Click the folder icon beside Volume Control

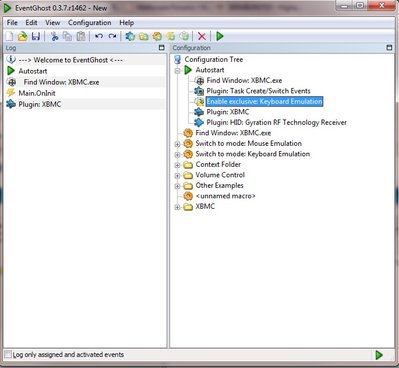coord(188,175)
